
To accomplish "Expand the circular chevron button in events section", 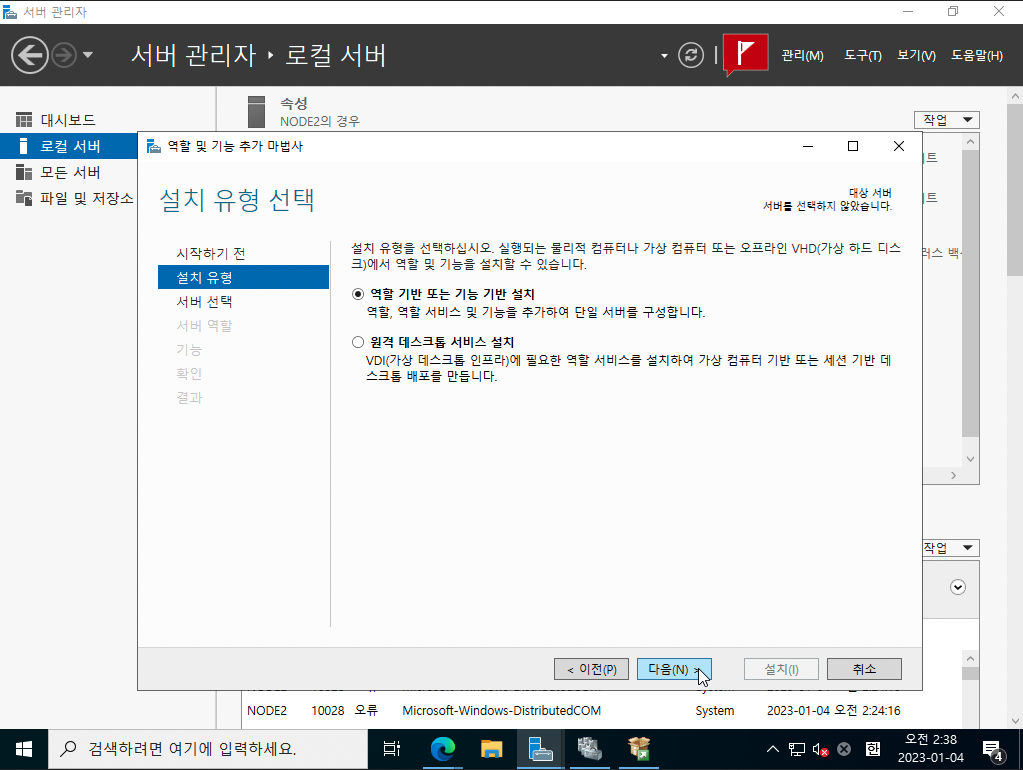I will 958,587.
